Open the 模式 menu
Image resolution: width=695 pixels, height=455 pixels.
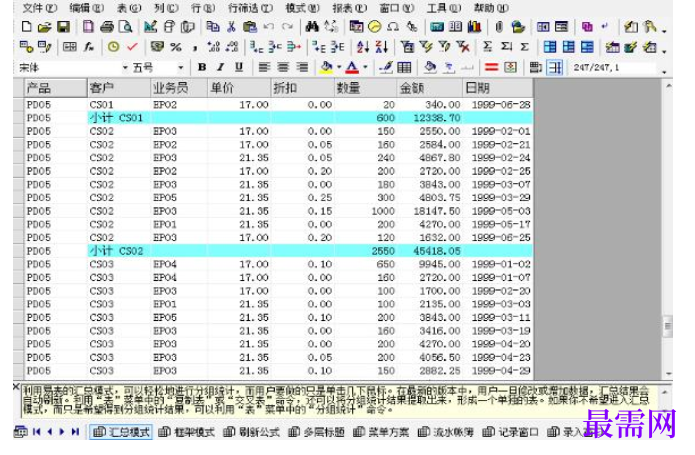point(302,8)
